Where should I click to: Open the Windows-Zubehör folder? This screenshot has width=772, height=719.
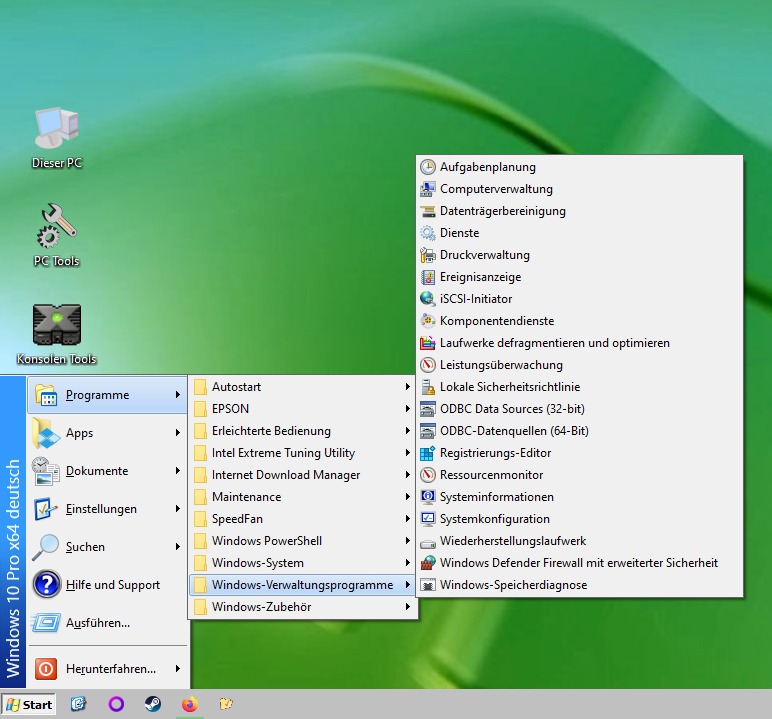(303, 607)
